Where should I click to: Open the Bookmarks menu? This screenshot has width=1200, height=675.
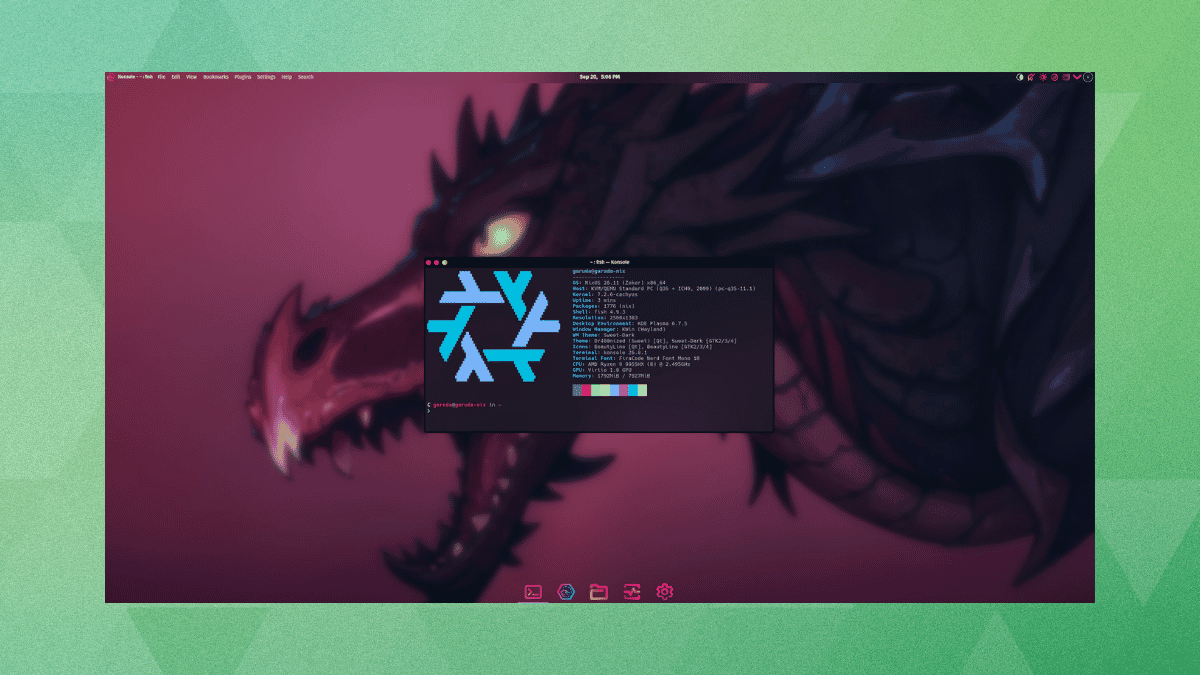click(216, 77)
